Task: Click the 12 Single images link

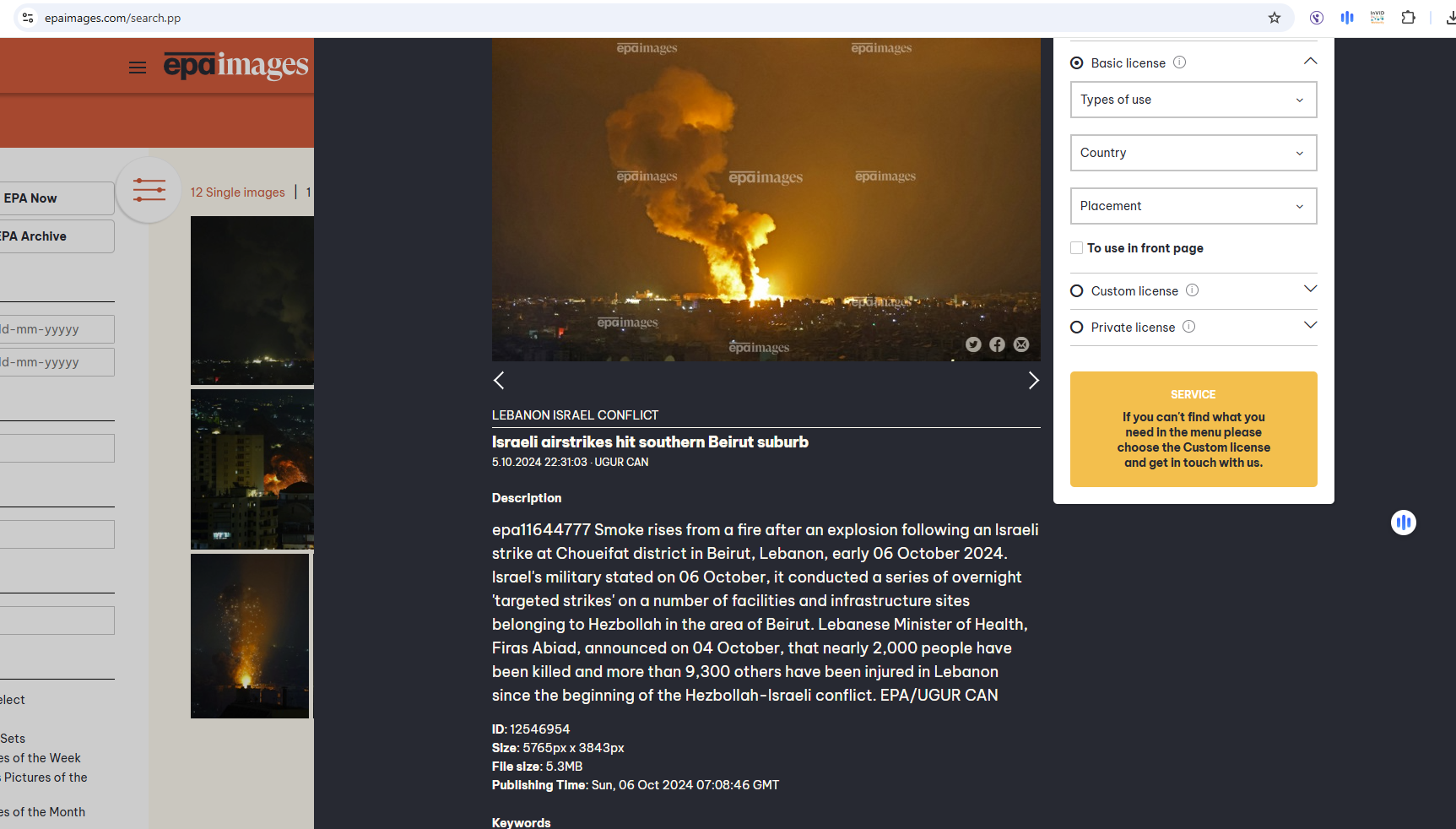Action: point(238,192)
